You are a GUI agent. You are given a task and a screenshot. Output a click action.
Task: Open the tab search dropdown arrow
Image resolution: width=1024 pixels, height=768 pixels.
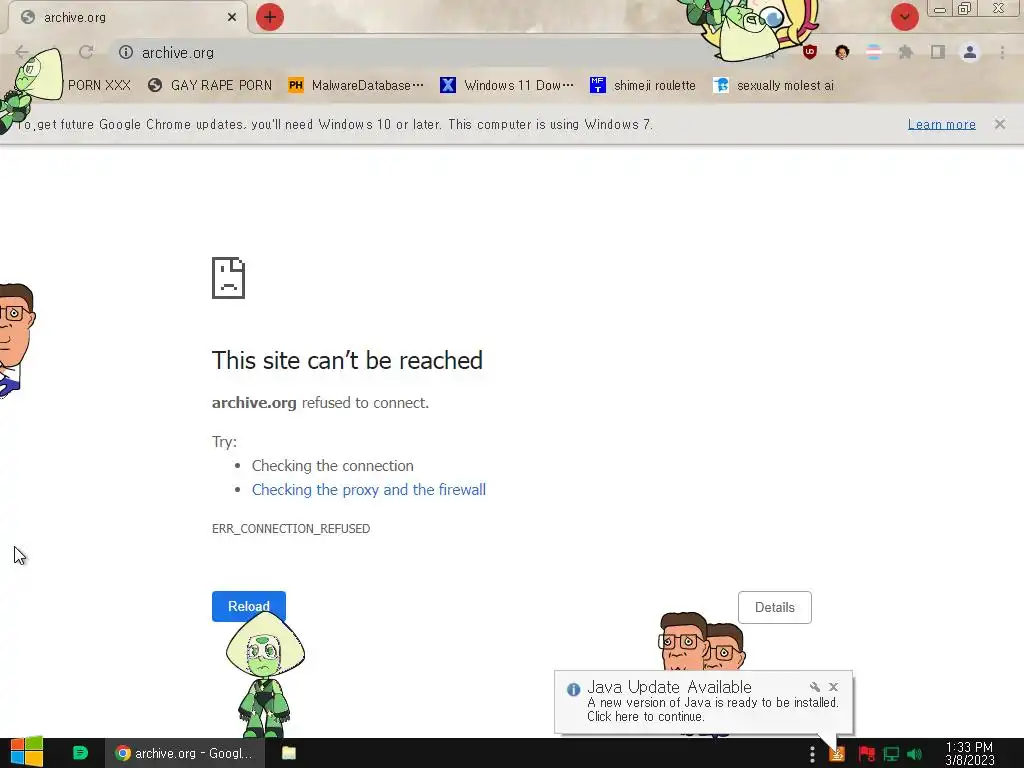click(x=904, y=17)
